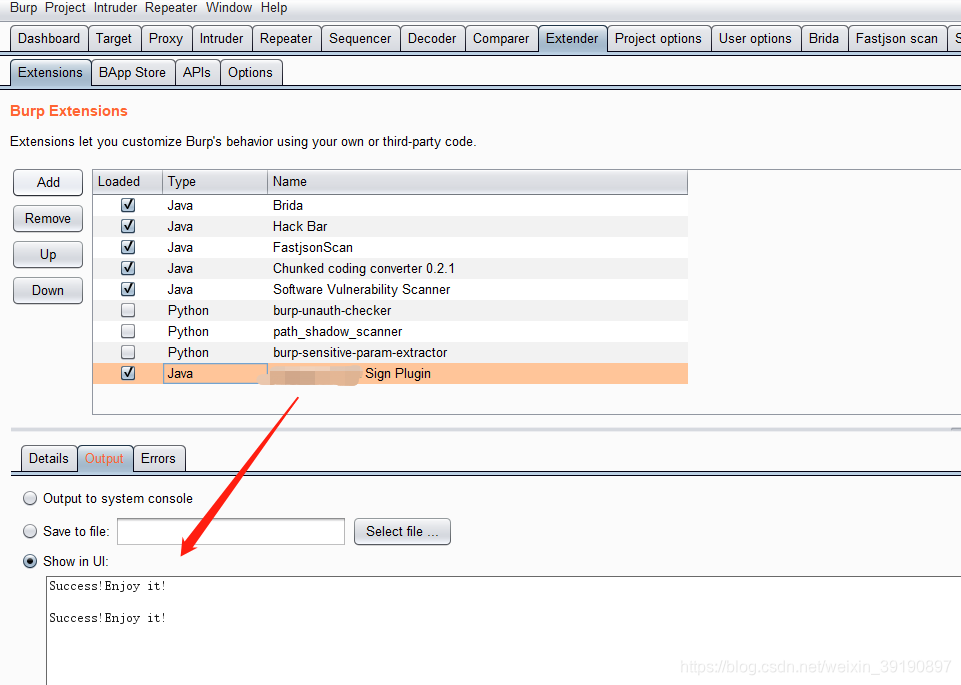Open the Intruder tool tab
Viewport: 961px width, 685px height.
221,39
